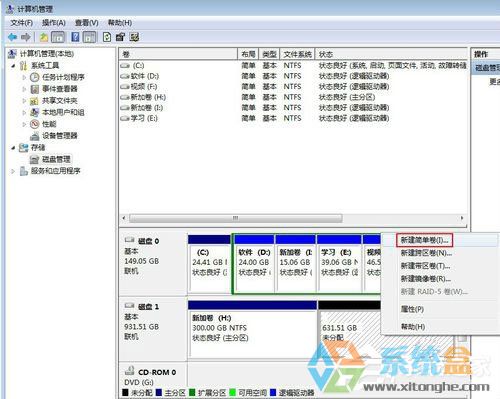500x399 pixels.
Task: Expand the 事件查看器 node arrow
Action: 24,89
